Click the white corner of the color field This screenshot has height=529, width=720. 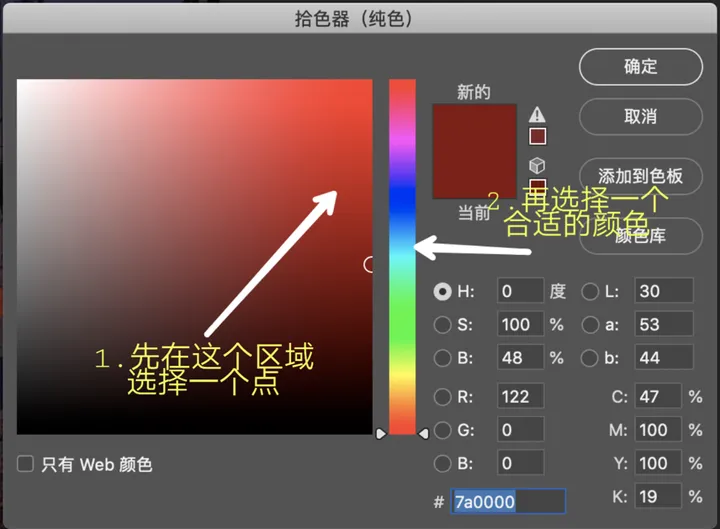[x=21, y=83]
